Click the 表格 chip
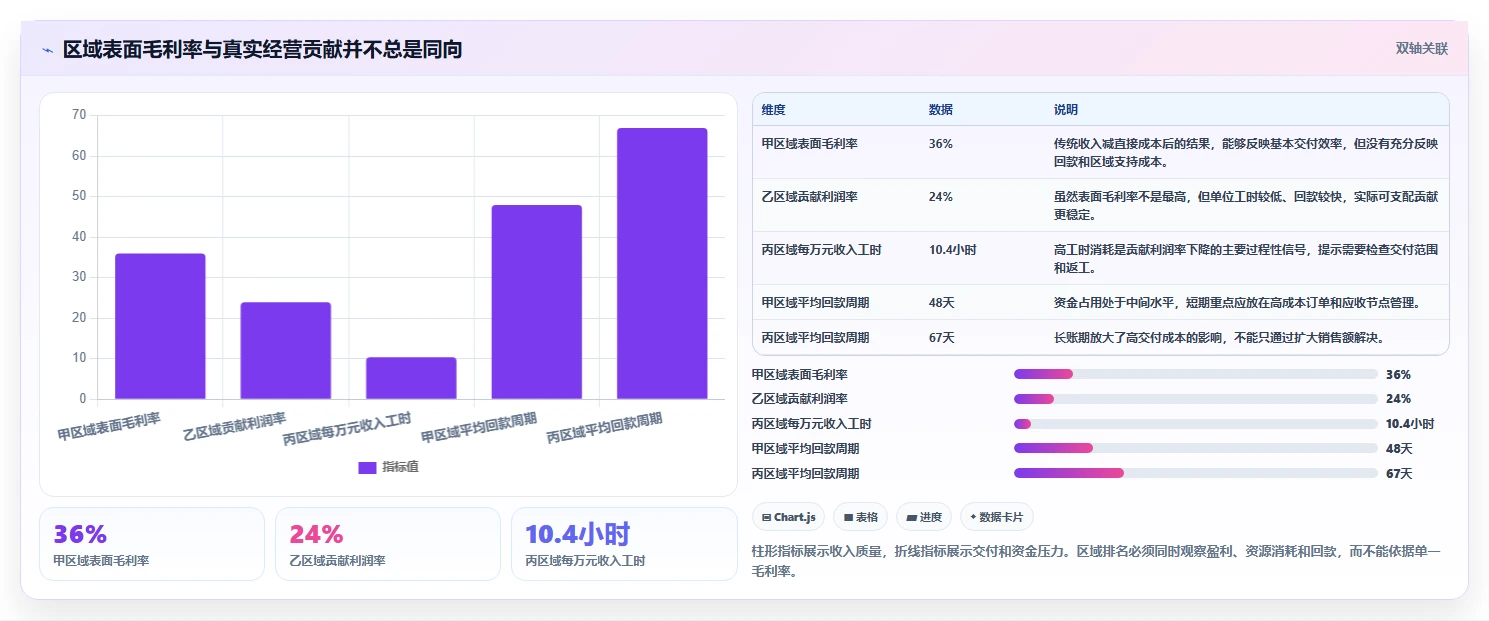Image resolution: width=1489 pixels, height=621 pixels. 861,517
